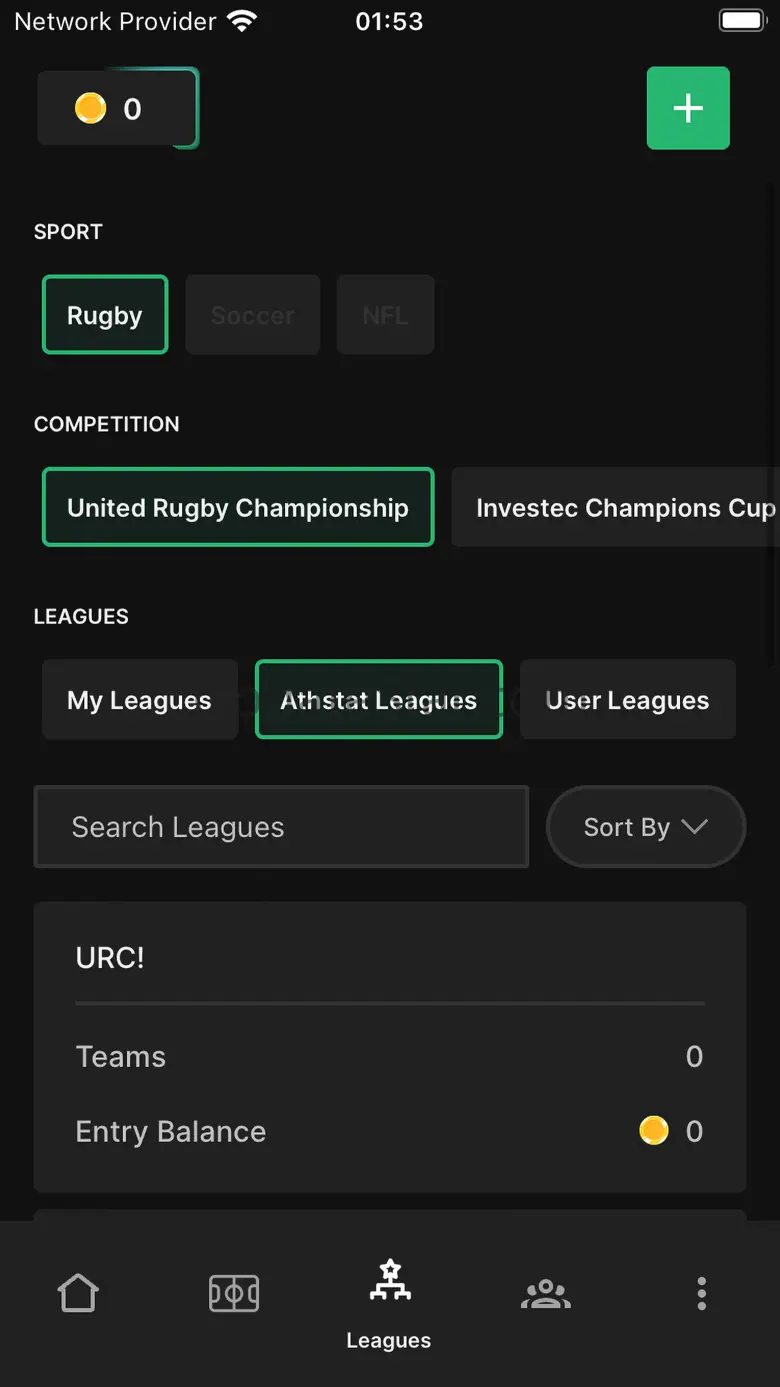Choose United Rugby Championship competition

pos(238,507)
